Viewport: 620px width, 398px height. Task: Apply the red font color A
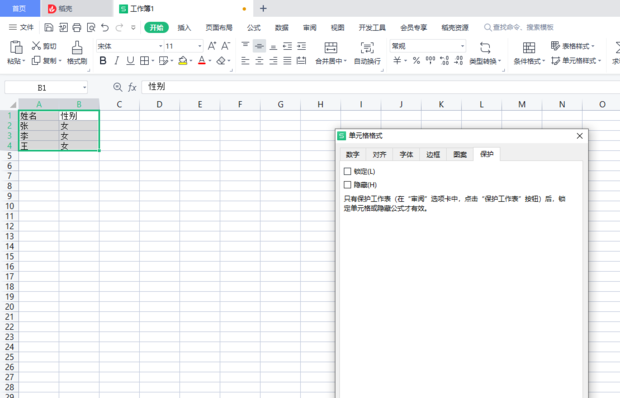click(x=202, y=61)
